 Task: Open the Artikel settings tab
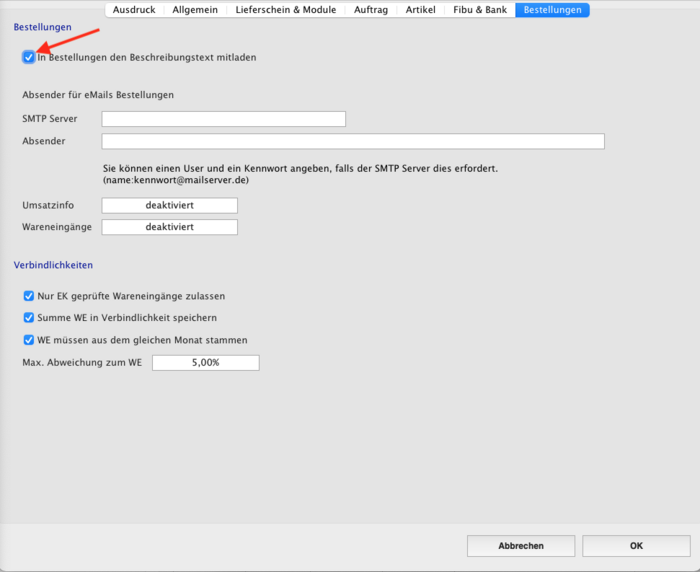(420, 10)
